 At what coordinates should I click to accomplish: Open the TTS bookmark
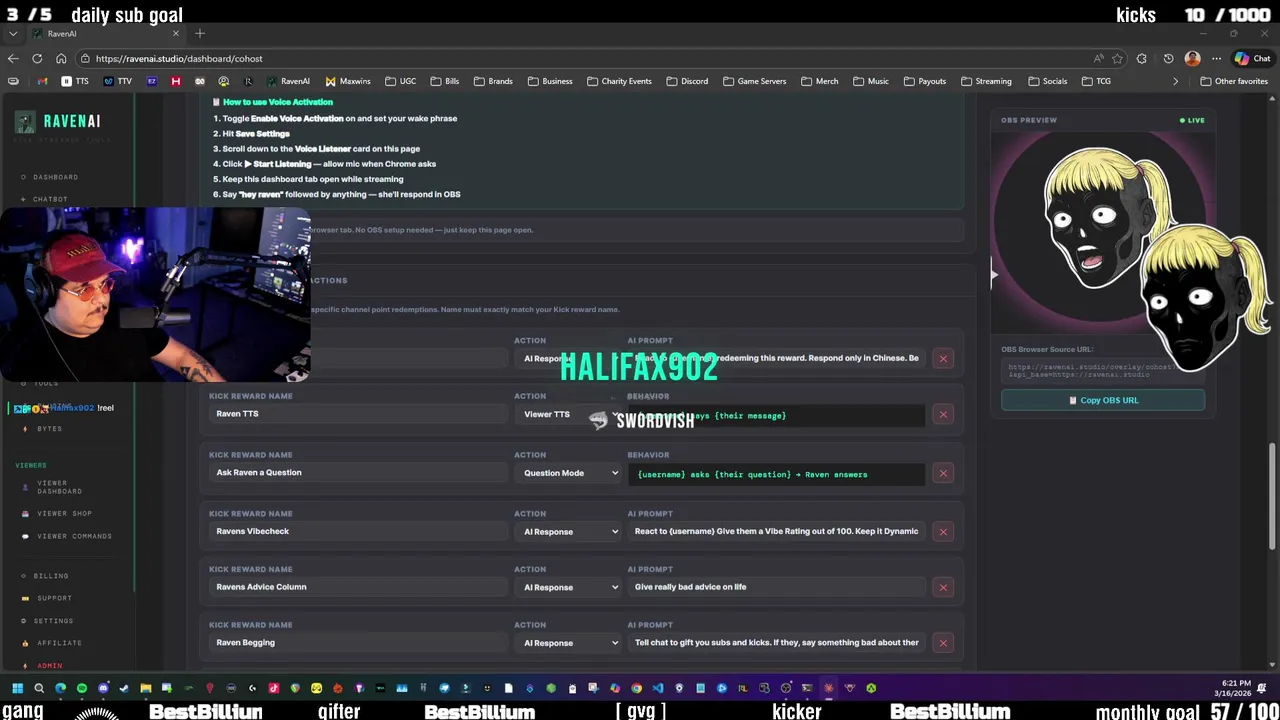(75, 81)
